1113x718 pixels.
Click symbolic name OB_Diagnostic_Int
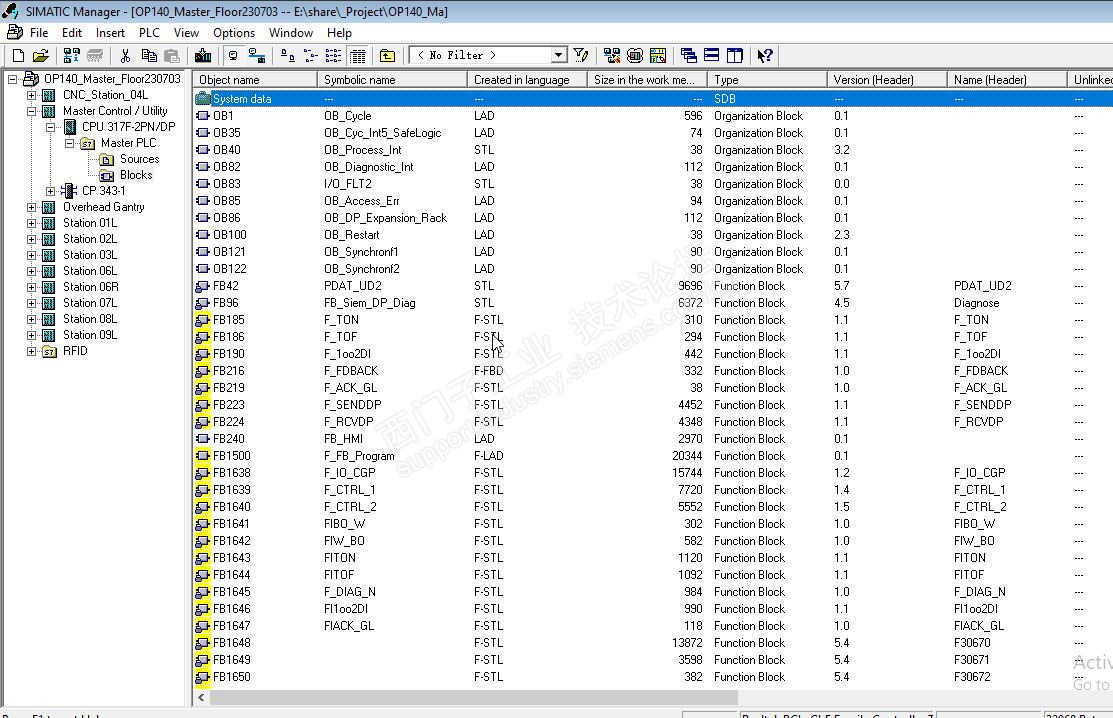pos(368,167)
